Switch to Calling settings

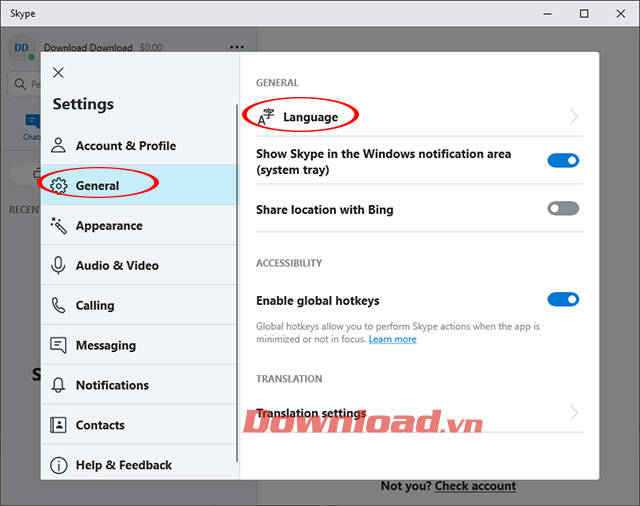pyautogui.click(x=139, y=305)
